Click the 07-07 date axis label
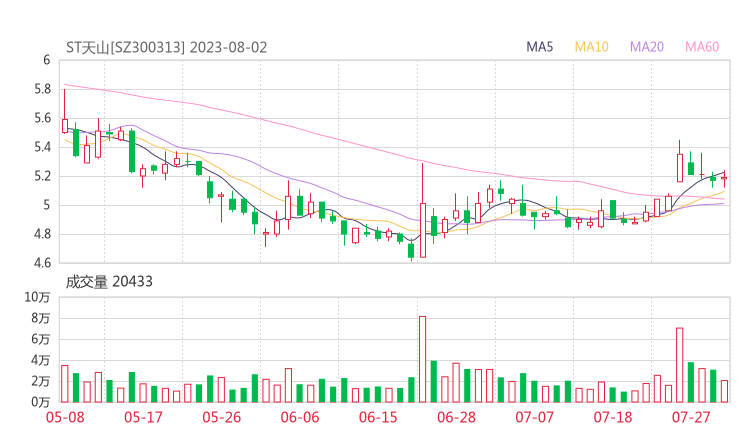Screen dimensions: 740x440 [534, 417]
